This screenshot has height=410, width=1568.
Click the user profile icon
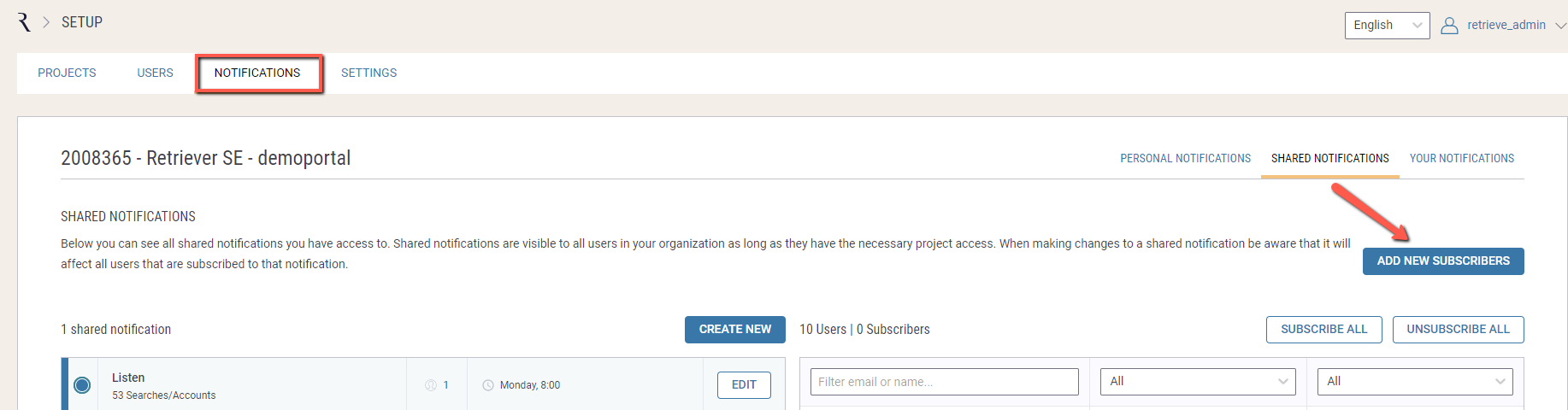pyautogui.click(x=1449, y=26)
